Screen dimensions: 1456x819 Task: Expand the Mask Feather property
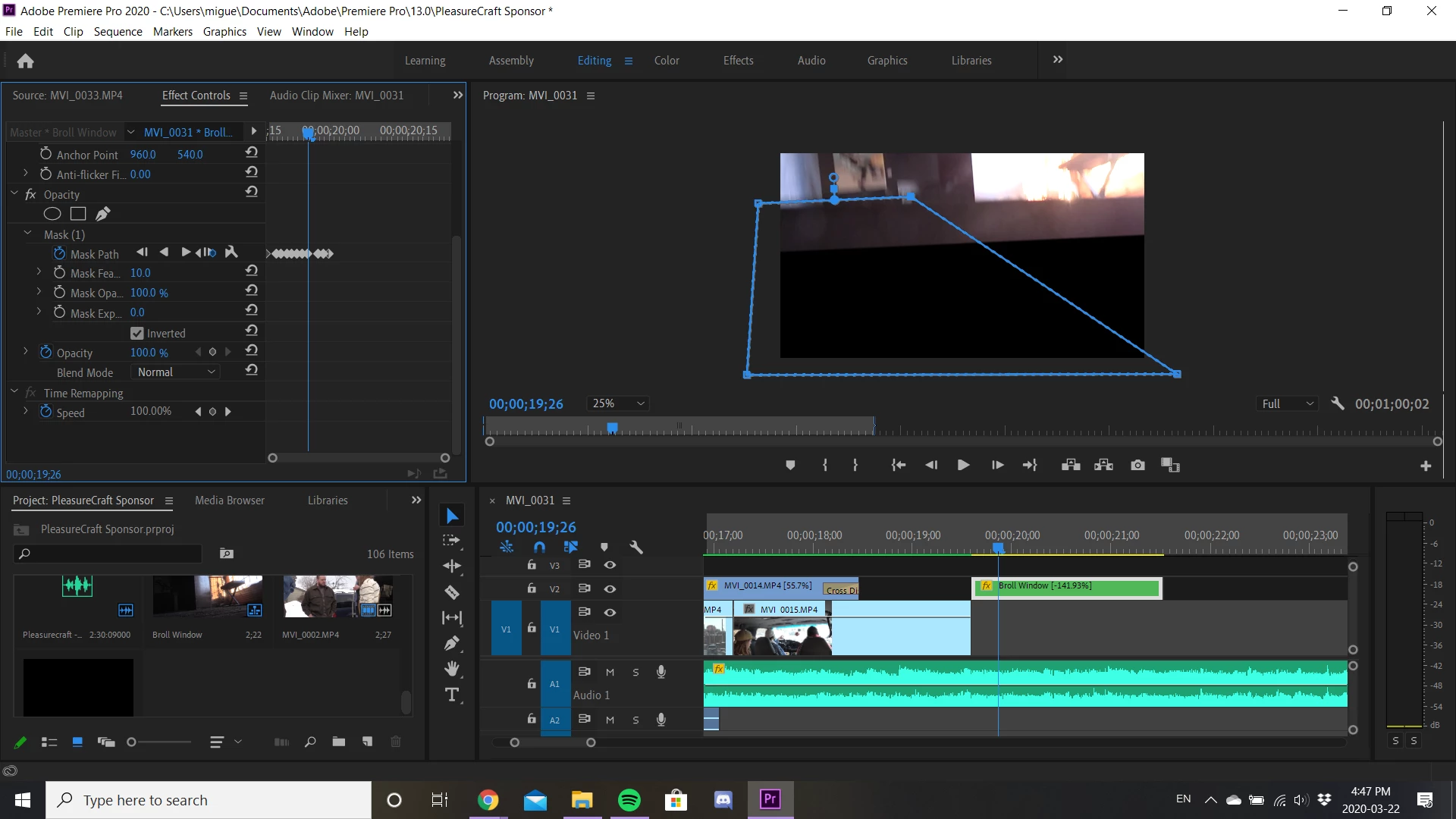coord(39,272)
